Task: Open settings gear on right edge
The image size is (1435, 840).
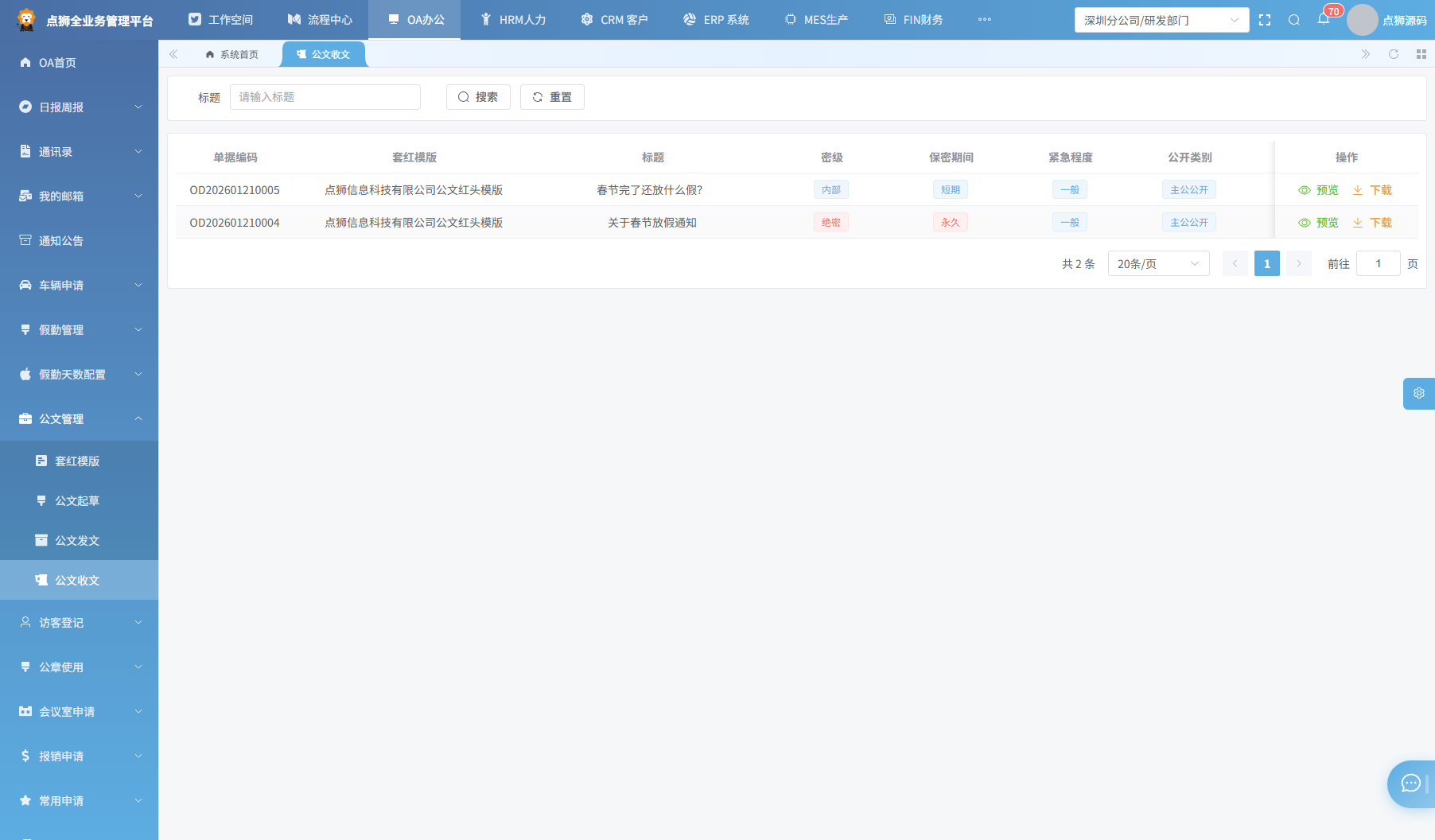Action: pyautogui.click(x=1419, y=393)
